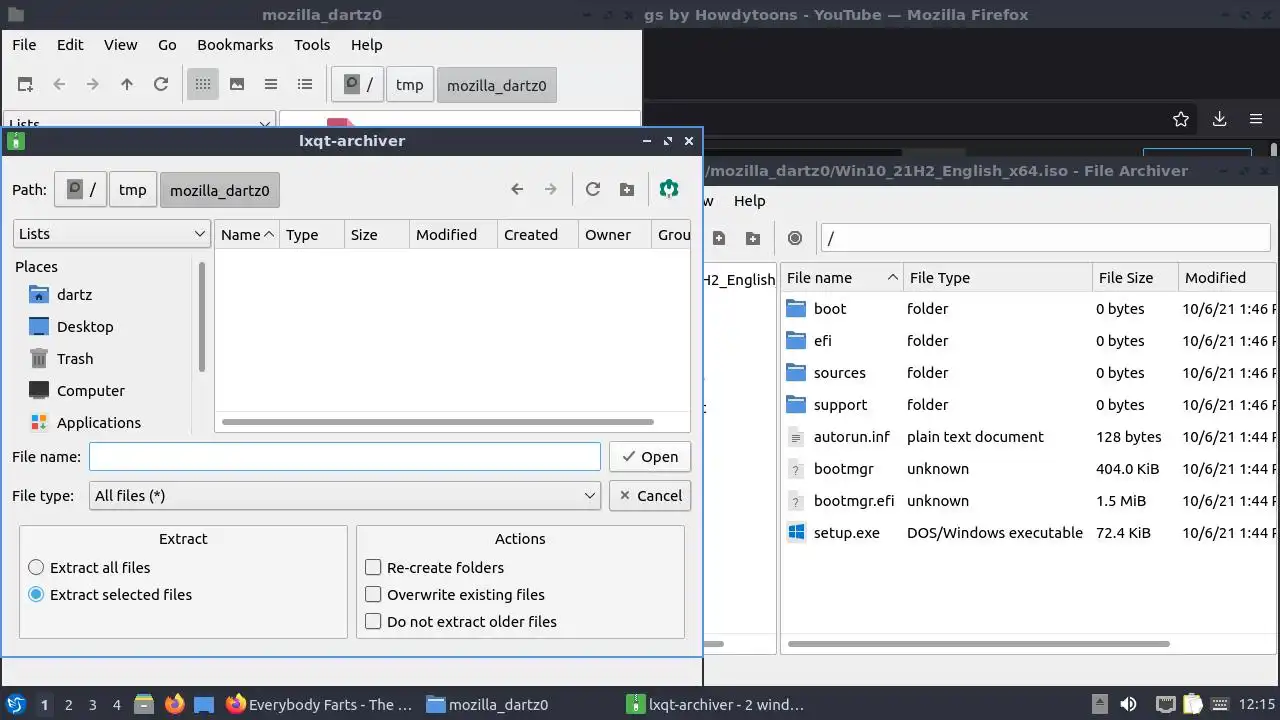
Task: Open Firefox downloads panel
Action: [1219, 119]
